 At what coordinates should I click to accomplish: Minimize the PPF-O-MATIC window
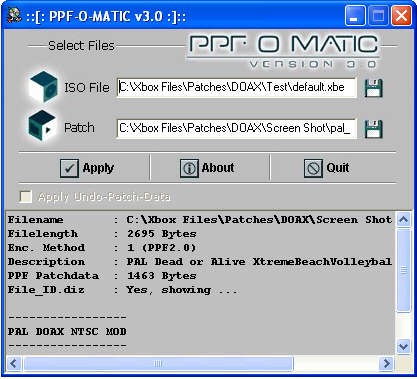point(355,15)
